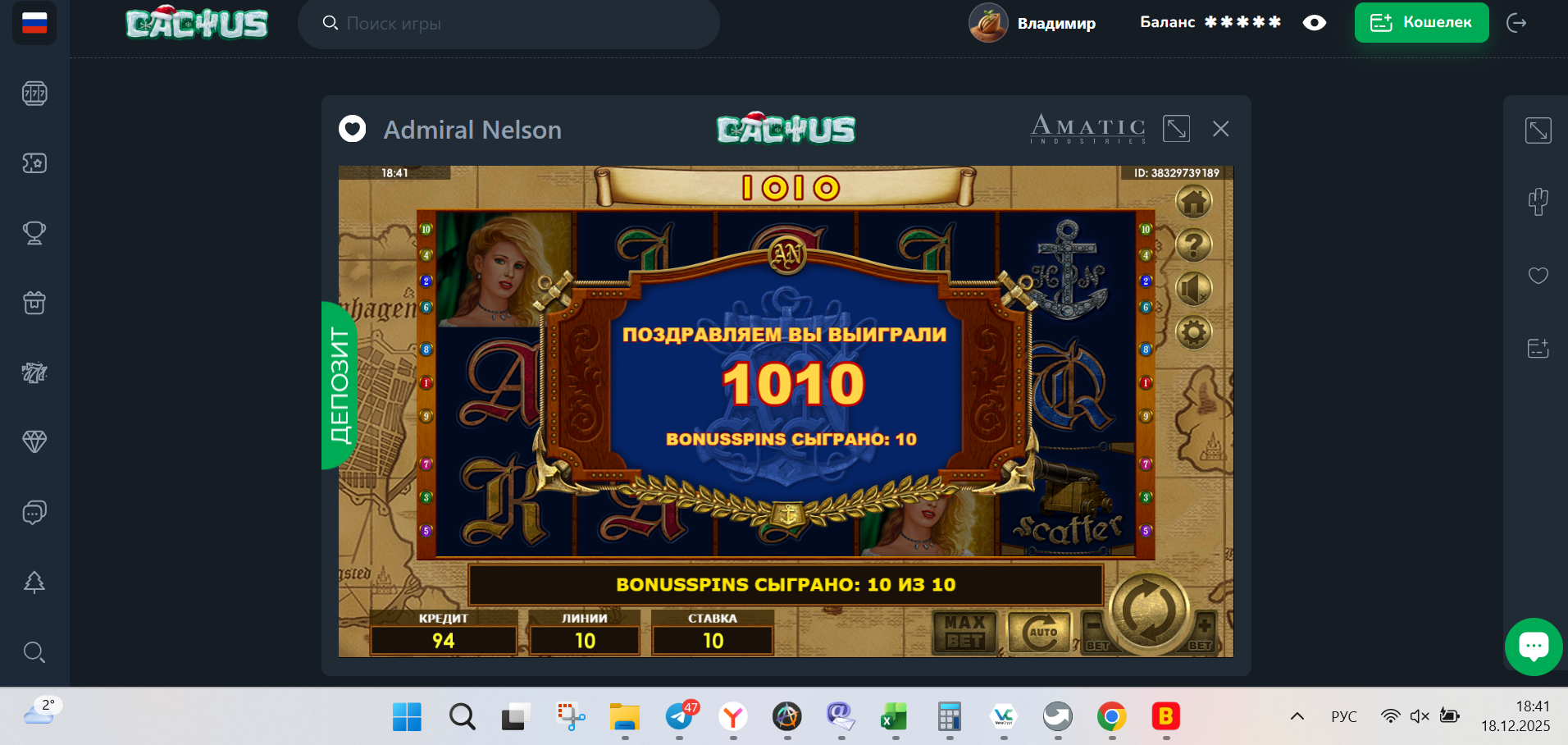This screenshot has height=745, width=1568.
Task: Show hidden system tray icons
Action: tap(1297, 716)
